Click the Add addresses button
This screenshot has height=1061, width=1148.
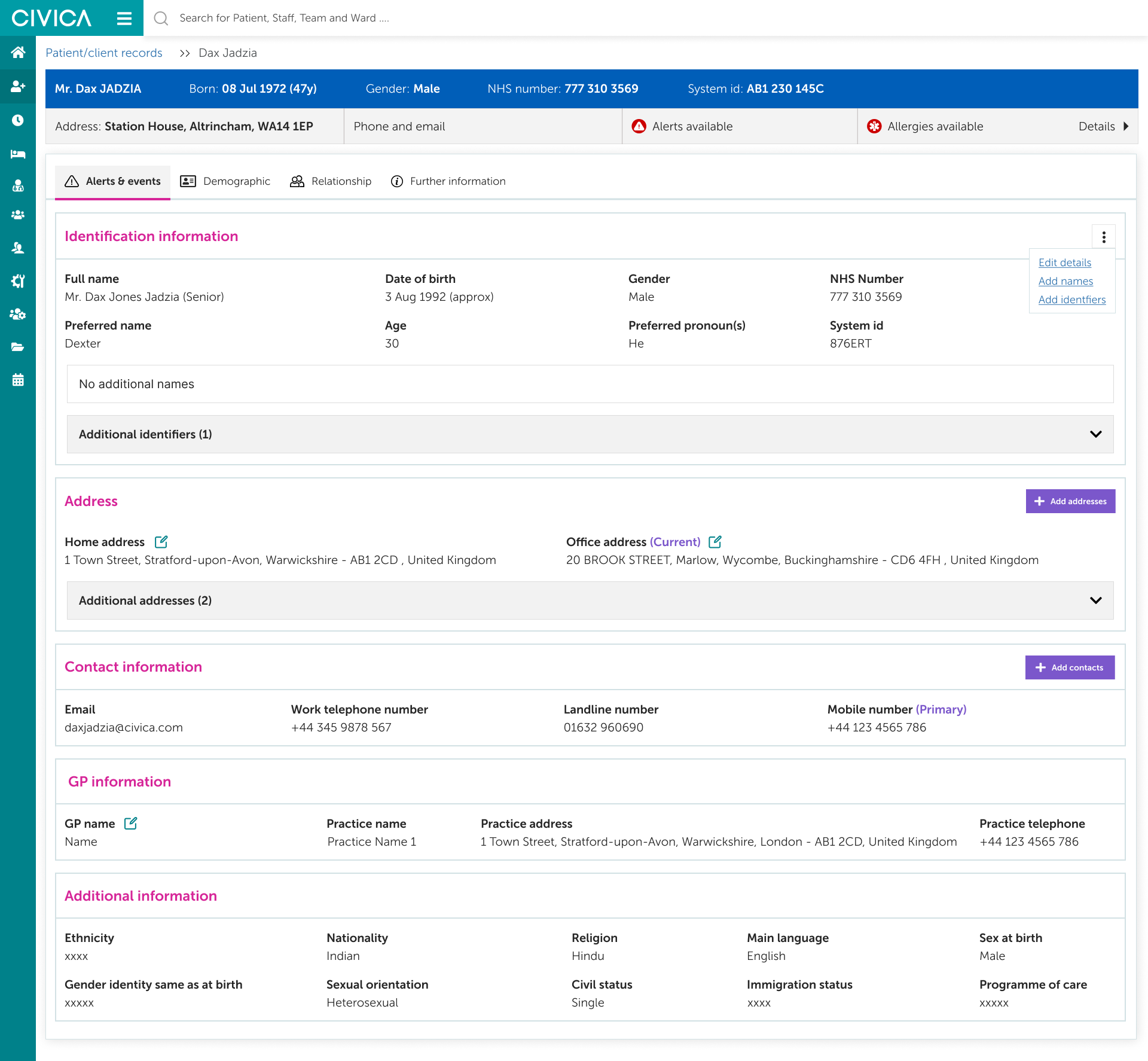point(1070,501)
